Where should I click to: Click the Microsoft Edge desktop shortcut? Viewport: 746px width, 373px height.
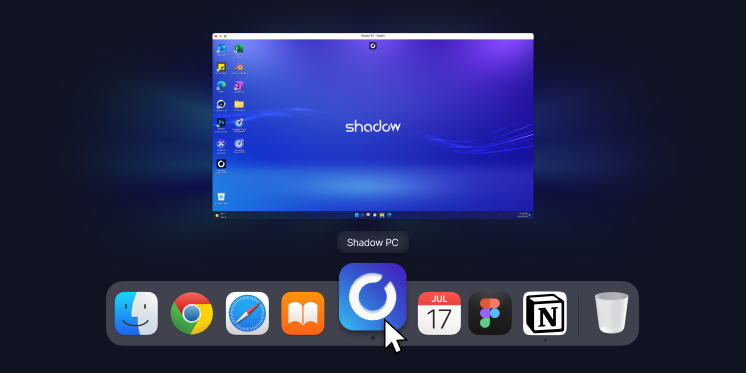pos(221,86)
